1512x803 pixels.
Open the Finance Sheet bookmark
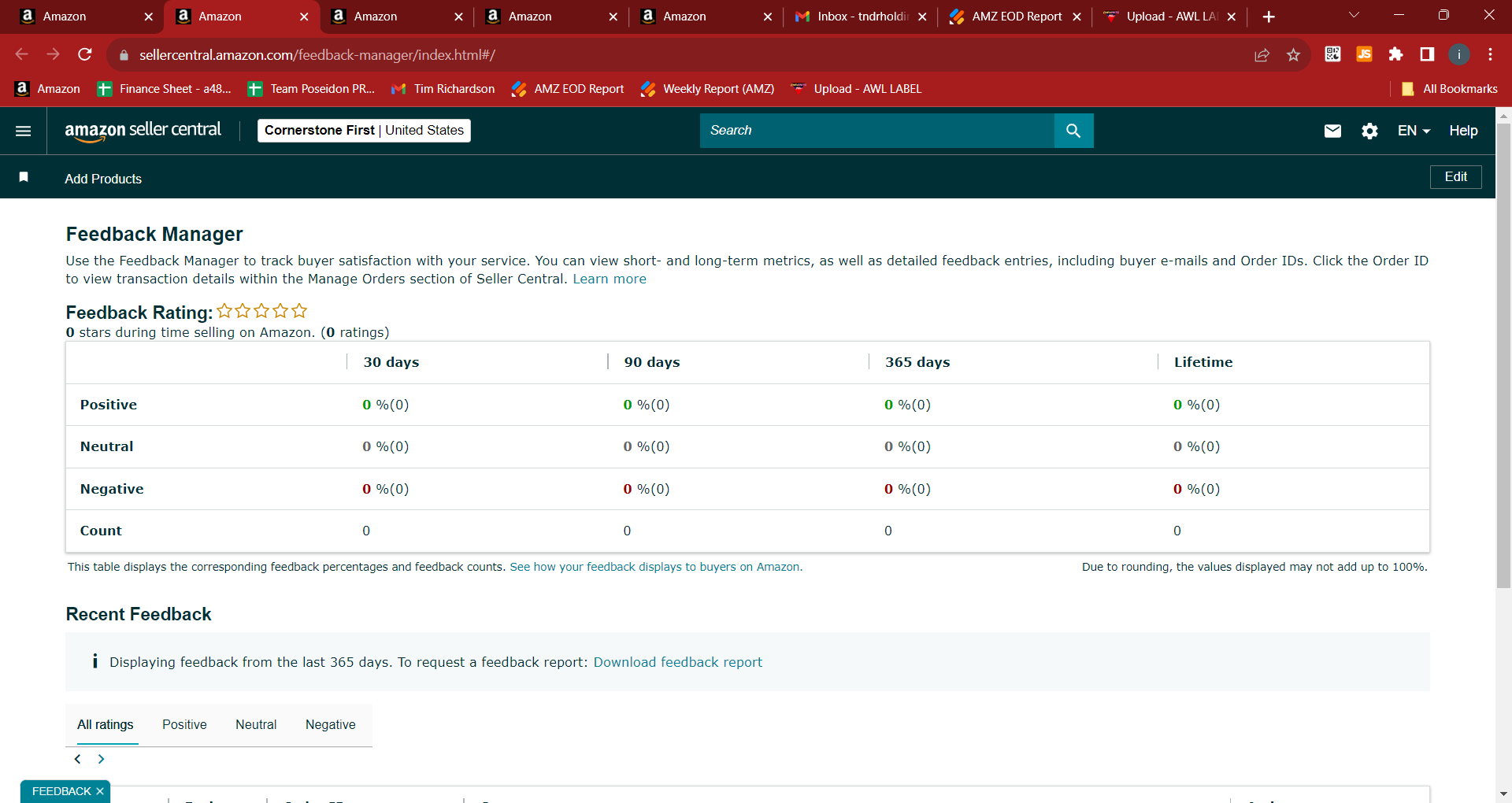(x=165, y=89)
